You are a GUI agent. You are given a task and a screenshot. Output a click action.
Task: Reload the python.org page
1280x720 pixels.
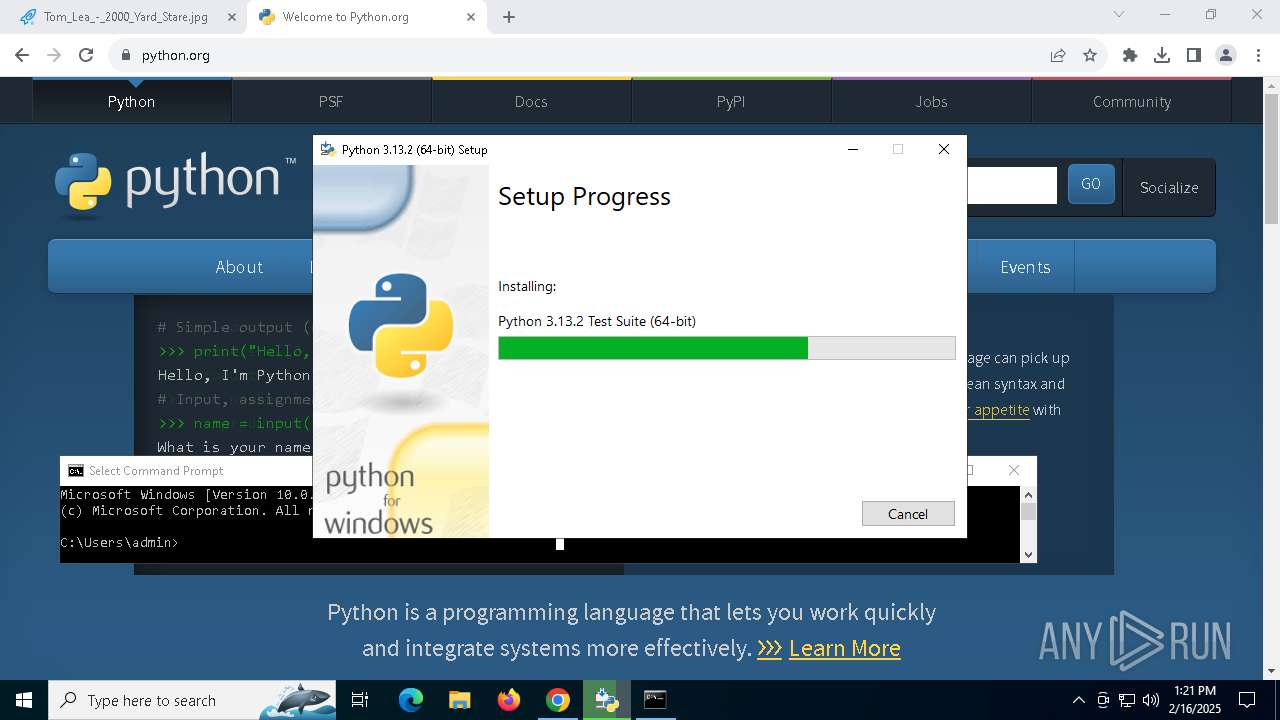(x=86, y=55)
